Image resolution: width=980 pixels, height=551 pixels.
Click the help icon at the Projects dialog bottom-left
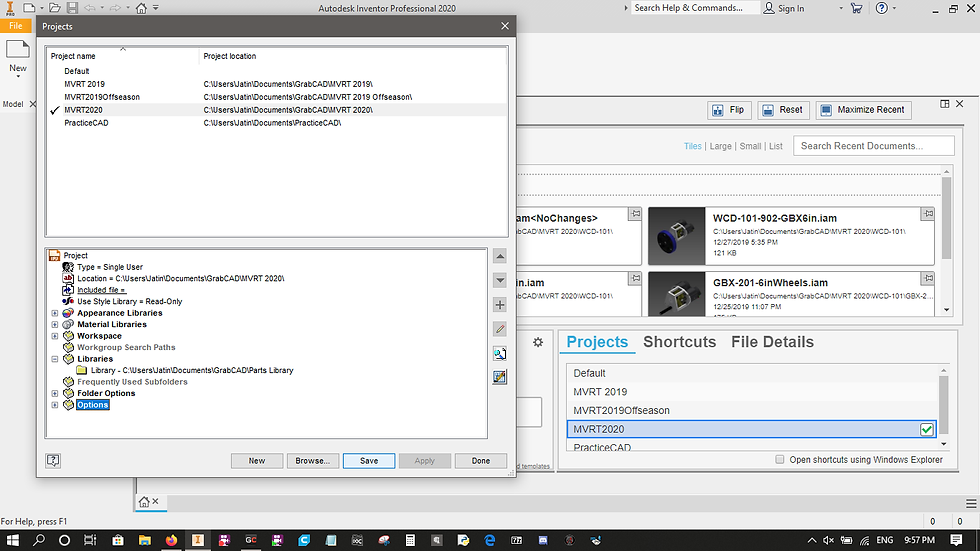(53, 461)
